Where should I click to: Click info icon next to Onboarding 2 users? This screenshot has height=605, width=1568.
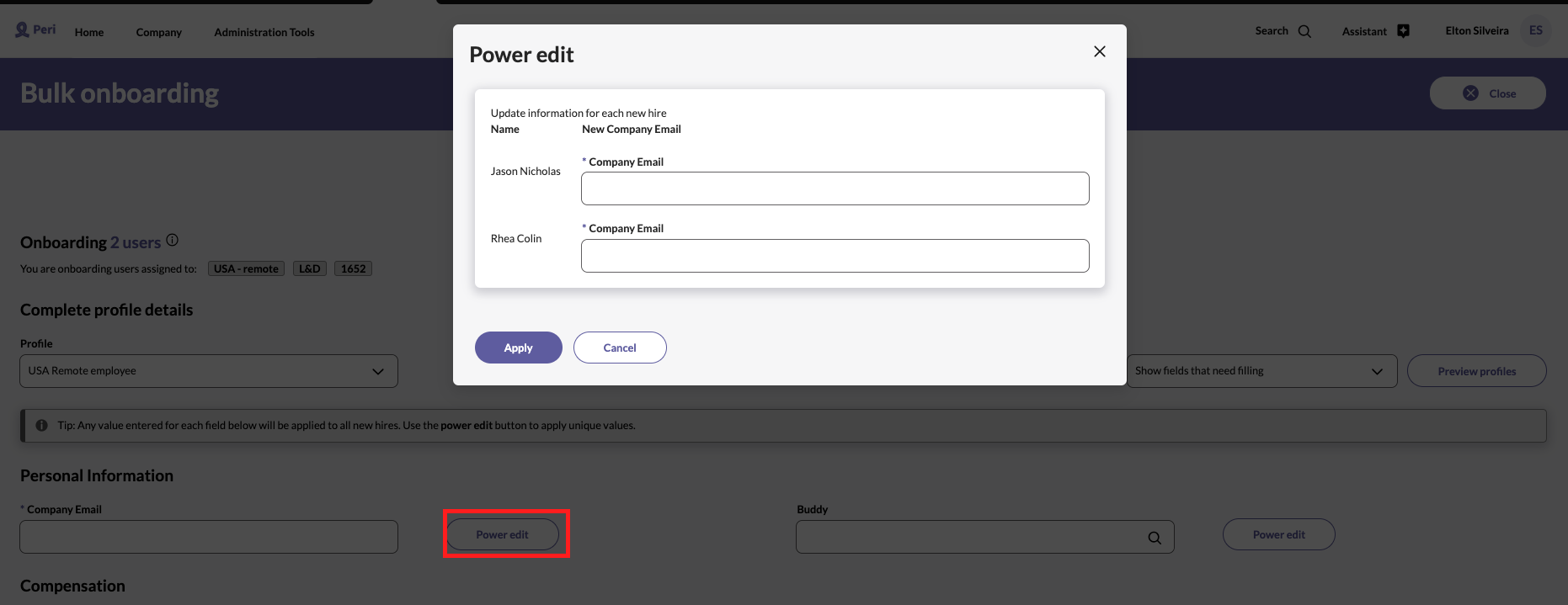click(172, 241)
